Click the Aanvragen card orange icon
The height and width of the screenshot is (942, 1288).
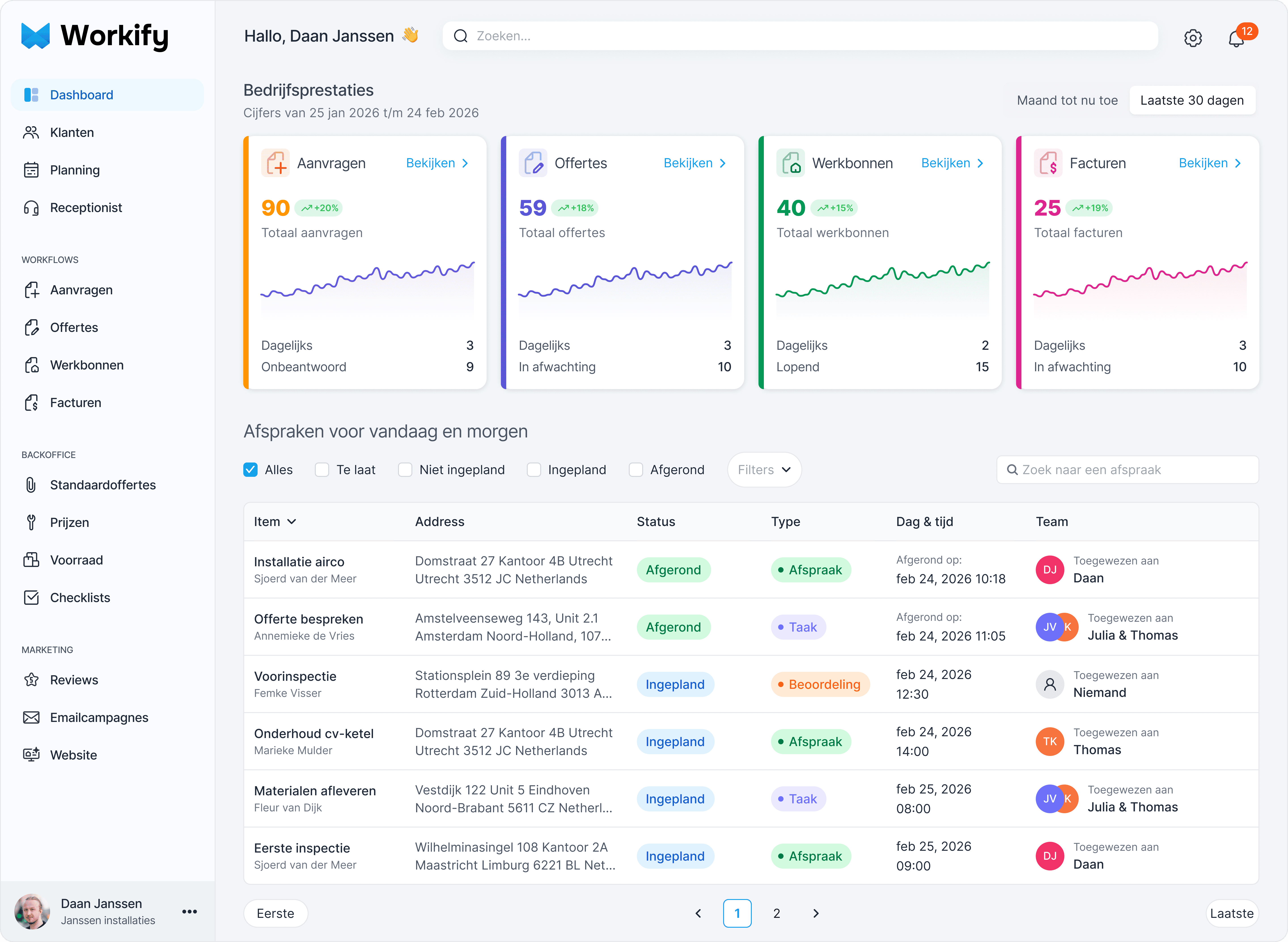(x=275, y=163)
